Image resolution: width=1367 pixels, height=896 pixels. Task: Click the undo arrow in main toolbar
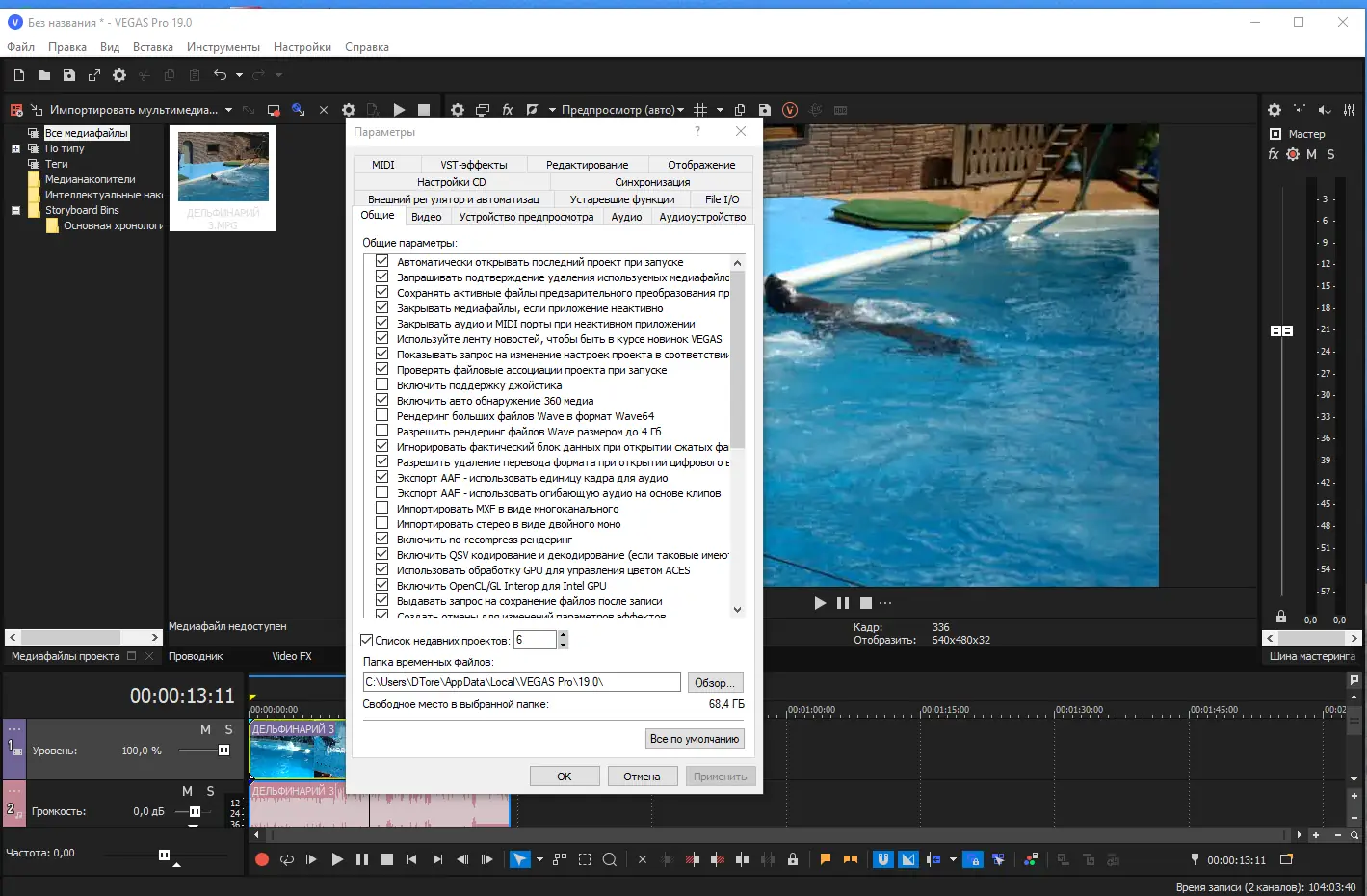point(220,75)
